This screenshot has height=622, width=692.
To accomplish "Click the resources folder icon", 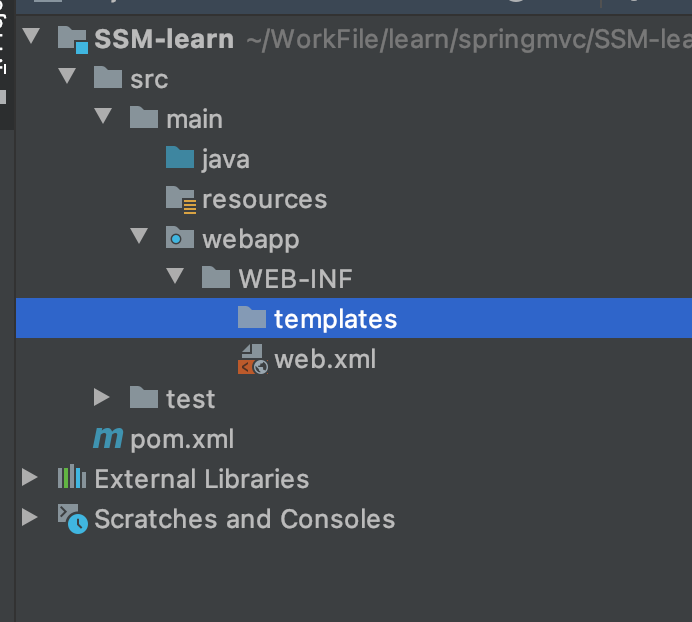I will coord(181,199).
